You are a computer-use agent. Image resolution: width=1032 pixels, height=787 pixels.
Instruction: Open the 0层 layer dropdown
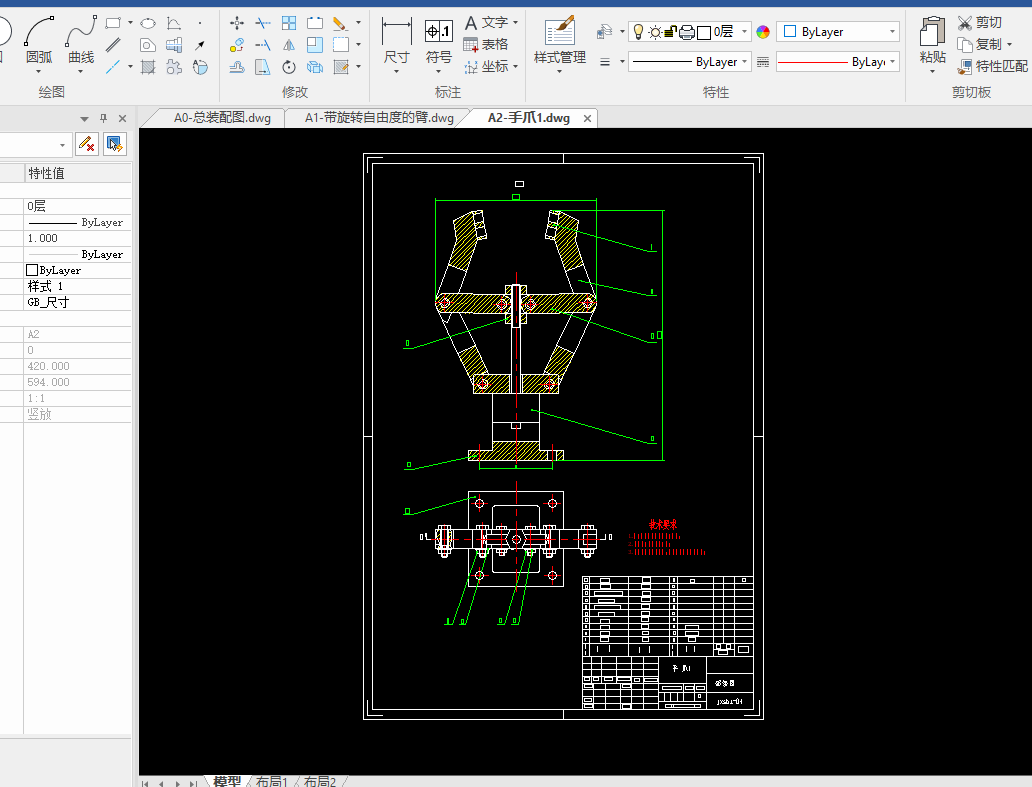pyautogui.click(x=744, y=32)
